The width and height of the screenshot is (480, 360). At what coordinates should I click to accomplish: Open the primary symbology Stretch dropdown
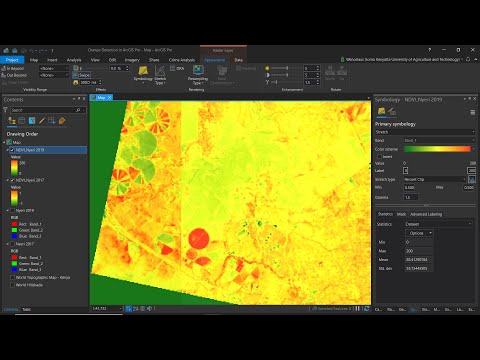click(x=425, y=132)
